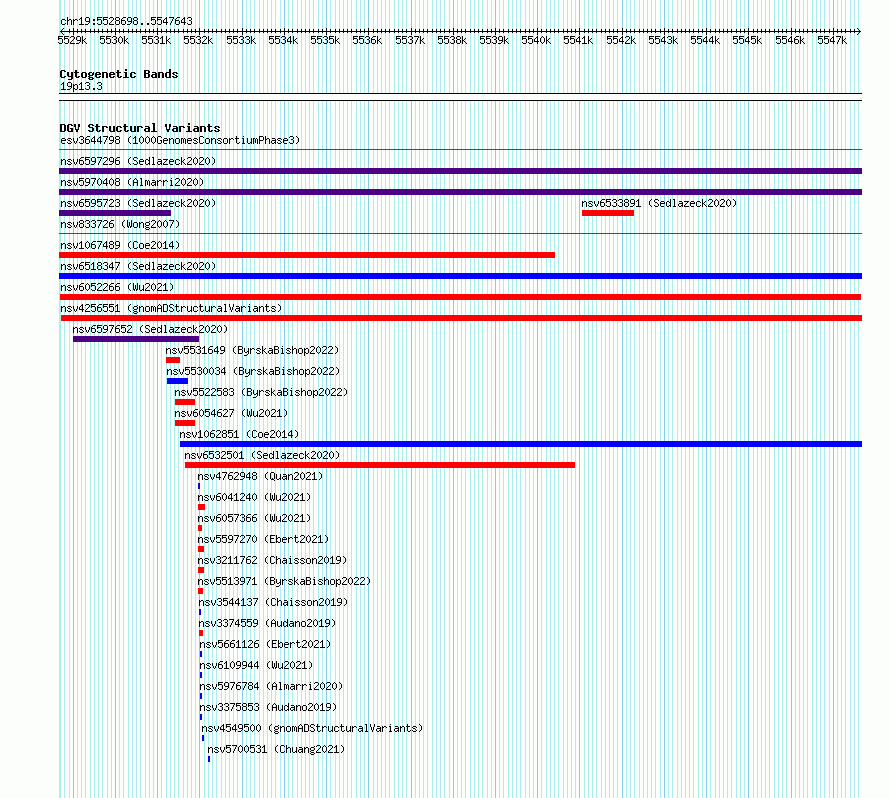The image size is (890, 798).
Task: Click the nsv5661126 (Ebert2021) label
Action: (265, 644)
